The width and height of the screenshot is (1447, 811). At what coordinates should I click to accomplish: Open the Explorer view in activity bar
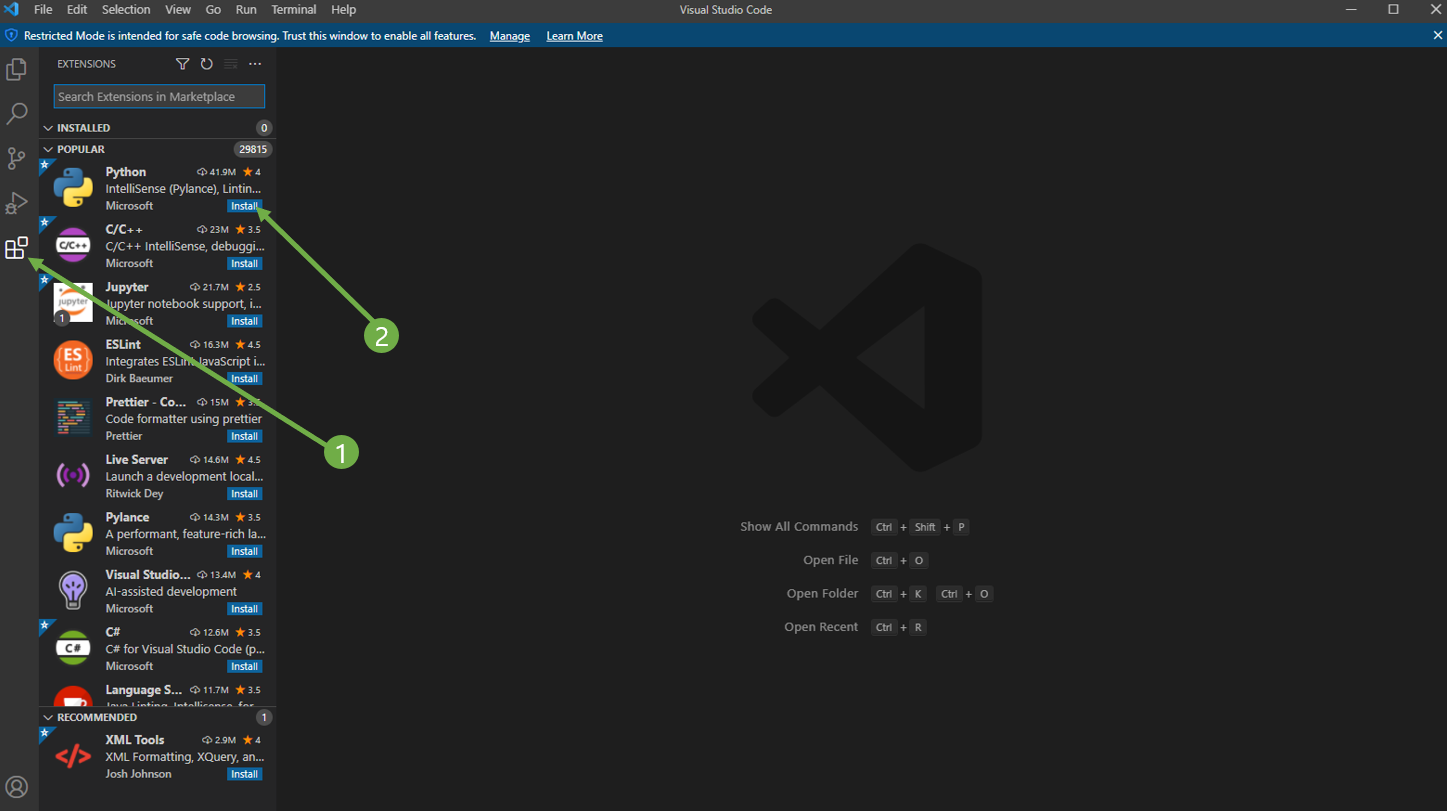[17, 70]
